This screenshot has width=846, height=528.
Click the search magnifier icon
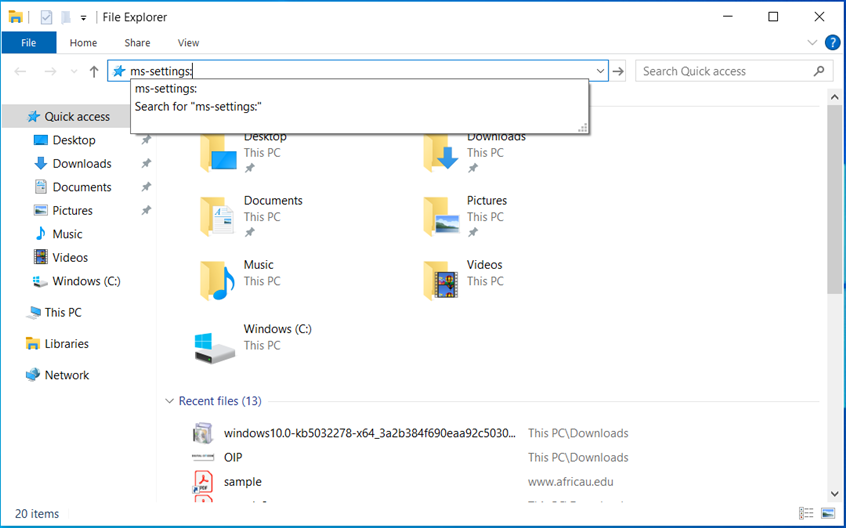(818, 71)
